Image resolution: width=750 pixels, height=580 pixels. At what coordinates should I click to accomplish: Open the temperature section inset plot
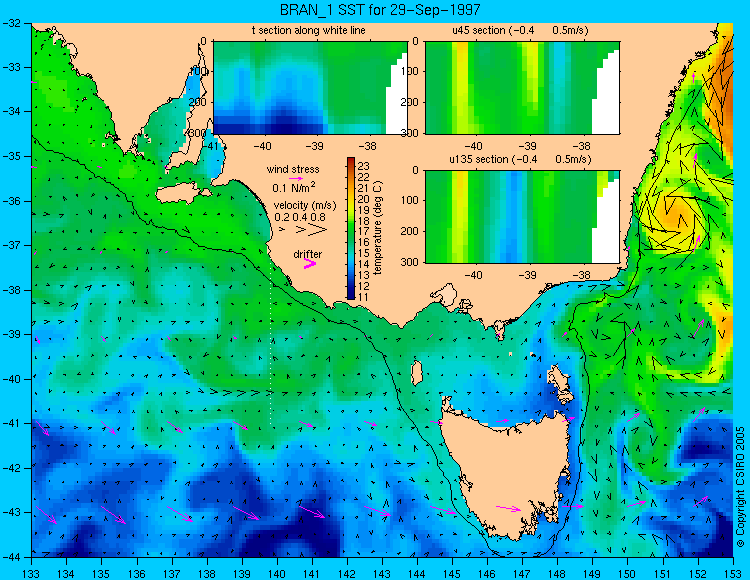coord(310,88)
